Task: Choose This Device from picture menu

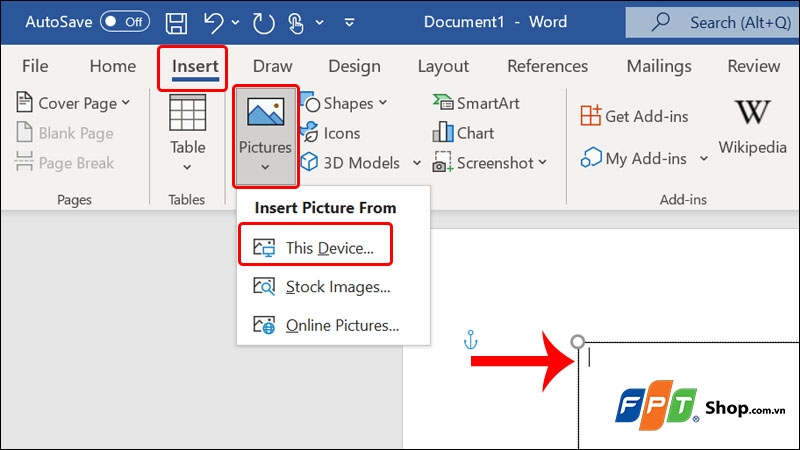Action: point(315,248)
